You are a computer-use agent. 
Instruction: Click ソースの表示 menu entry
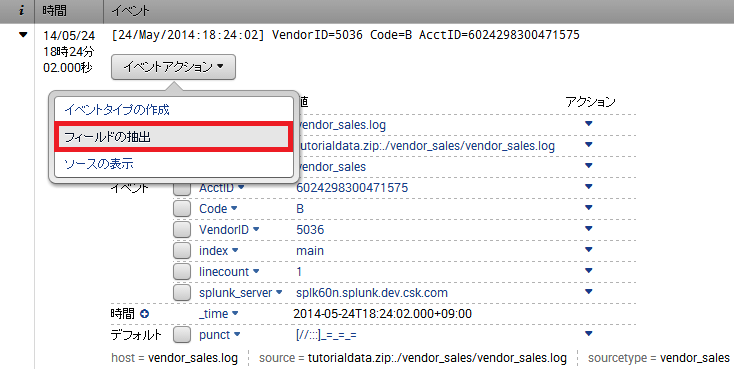pyautogui.click(x=98, y=164)
